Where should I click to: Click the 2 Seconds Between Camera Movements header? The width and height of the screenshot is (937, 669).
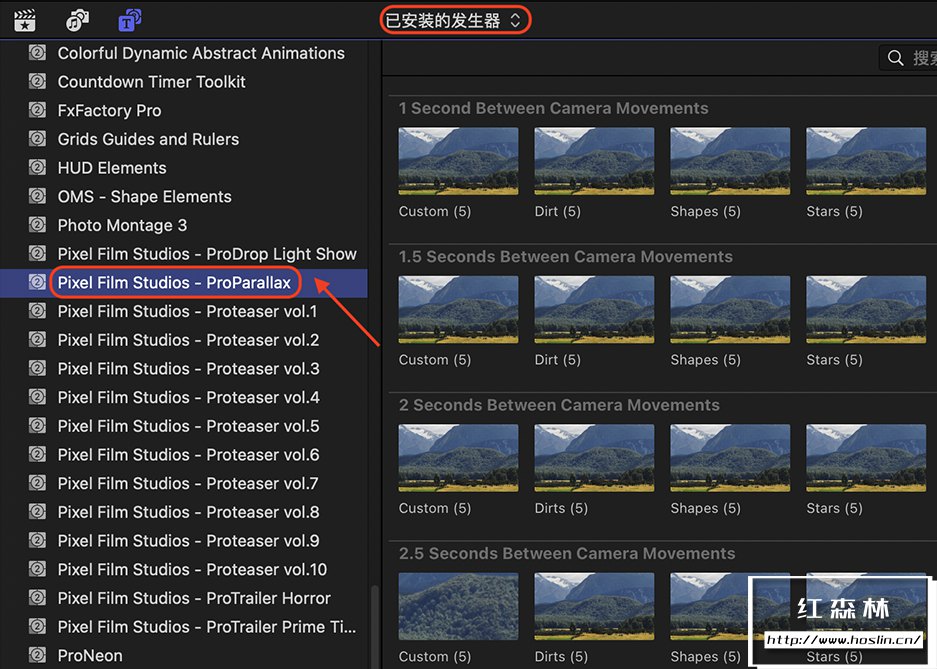tap(559, 405)
